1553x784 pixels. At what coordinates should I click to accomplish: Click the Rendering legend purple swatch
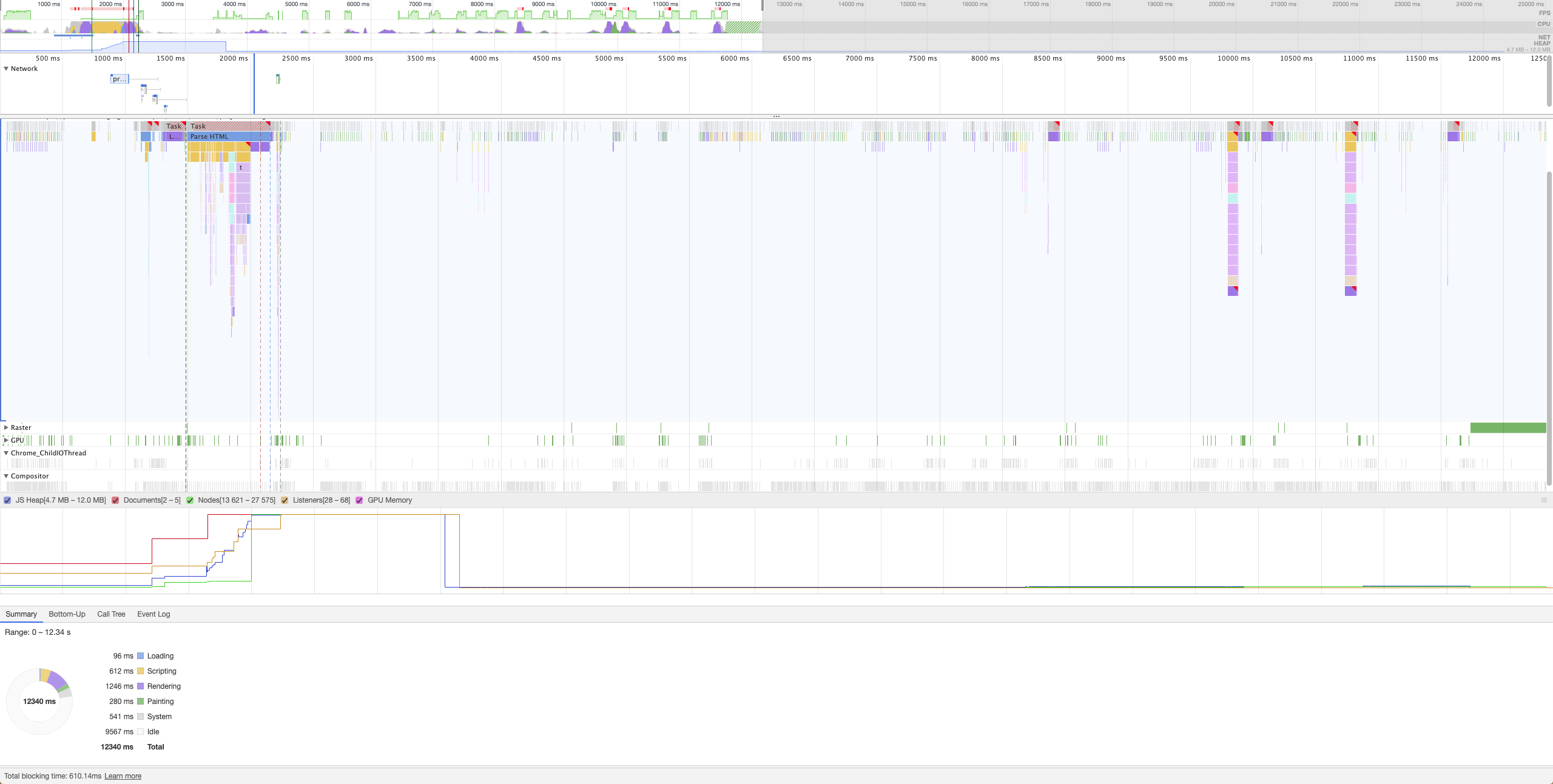point(140,686)
